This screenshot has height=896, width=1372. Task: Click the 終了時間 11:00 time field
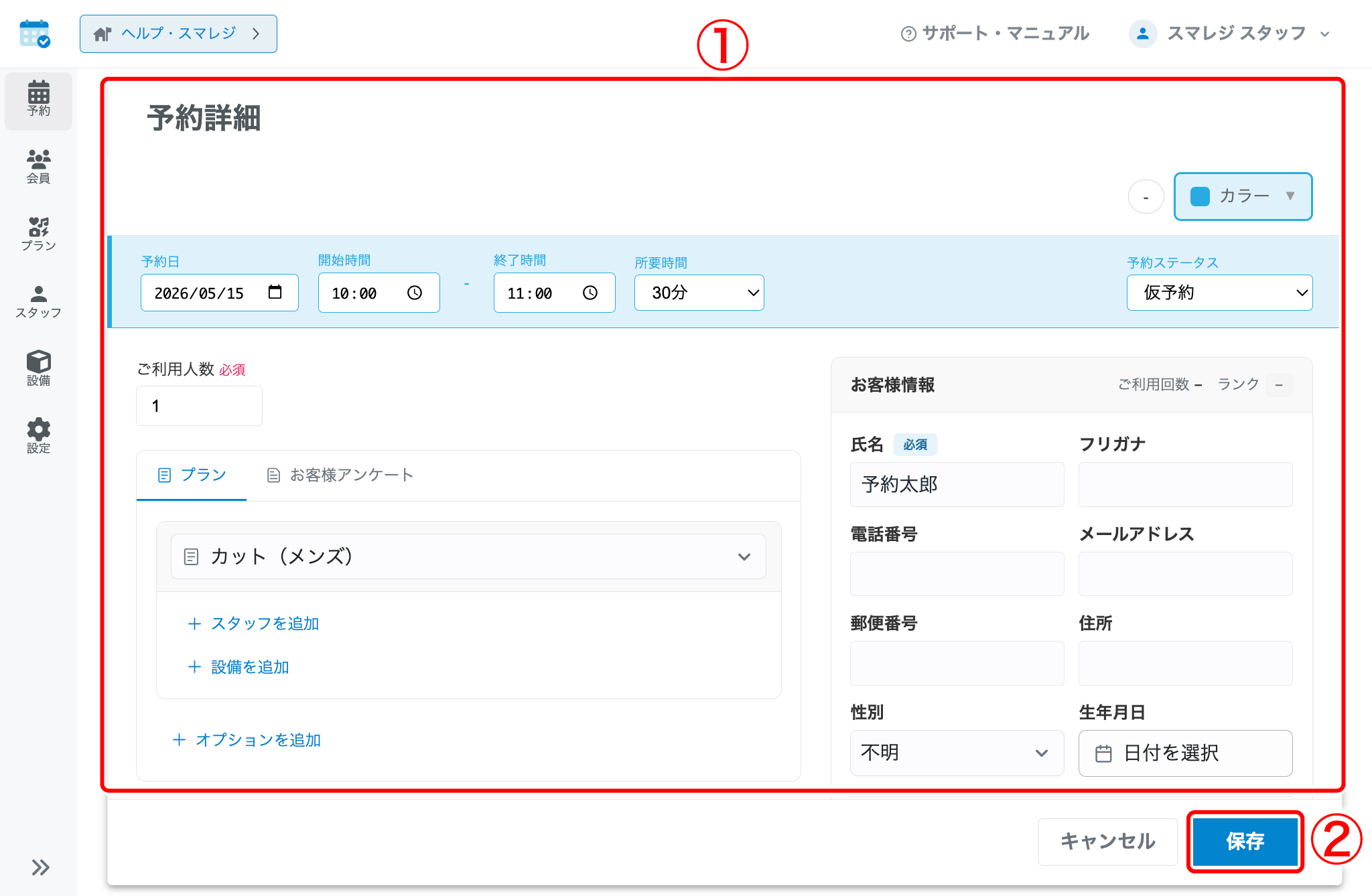click(x=554, y=293)
